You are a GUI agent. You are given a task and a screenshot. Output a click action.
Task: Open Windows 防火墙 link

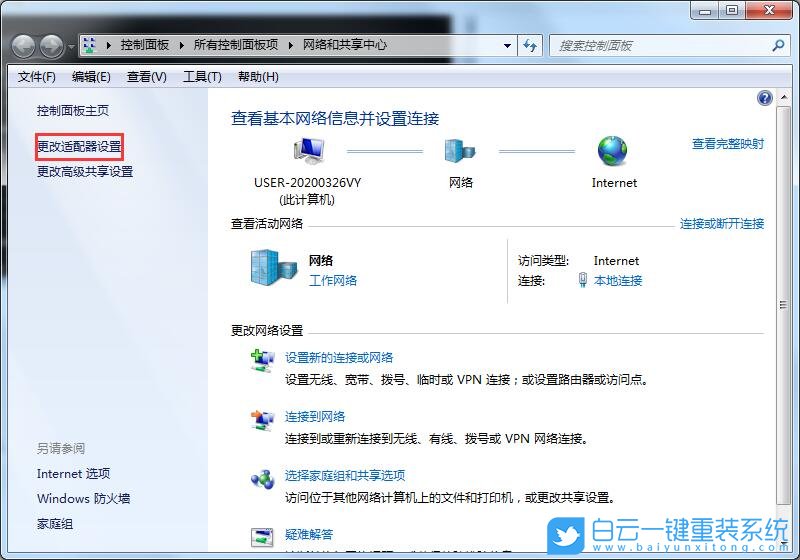point(84,498)
